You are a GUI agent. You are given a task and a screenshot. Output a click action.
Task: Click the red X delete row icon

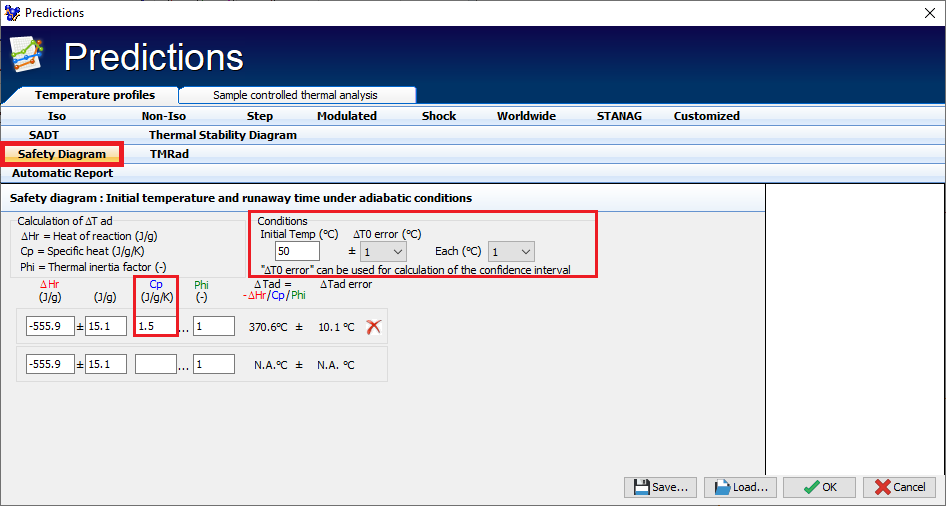point(374,326)
